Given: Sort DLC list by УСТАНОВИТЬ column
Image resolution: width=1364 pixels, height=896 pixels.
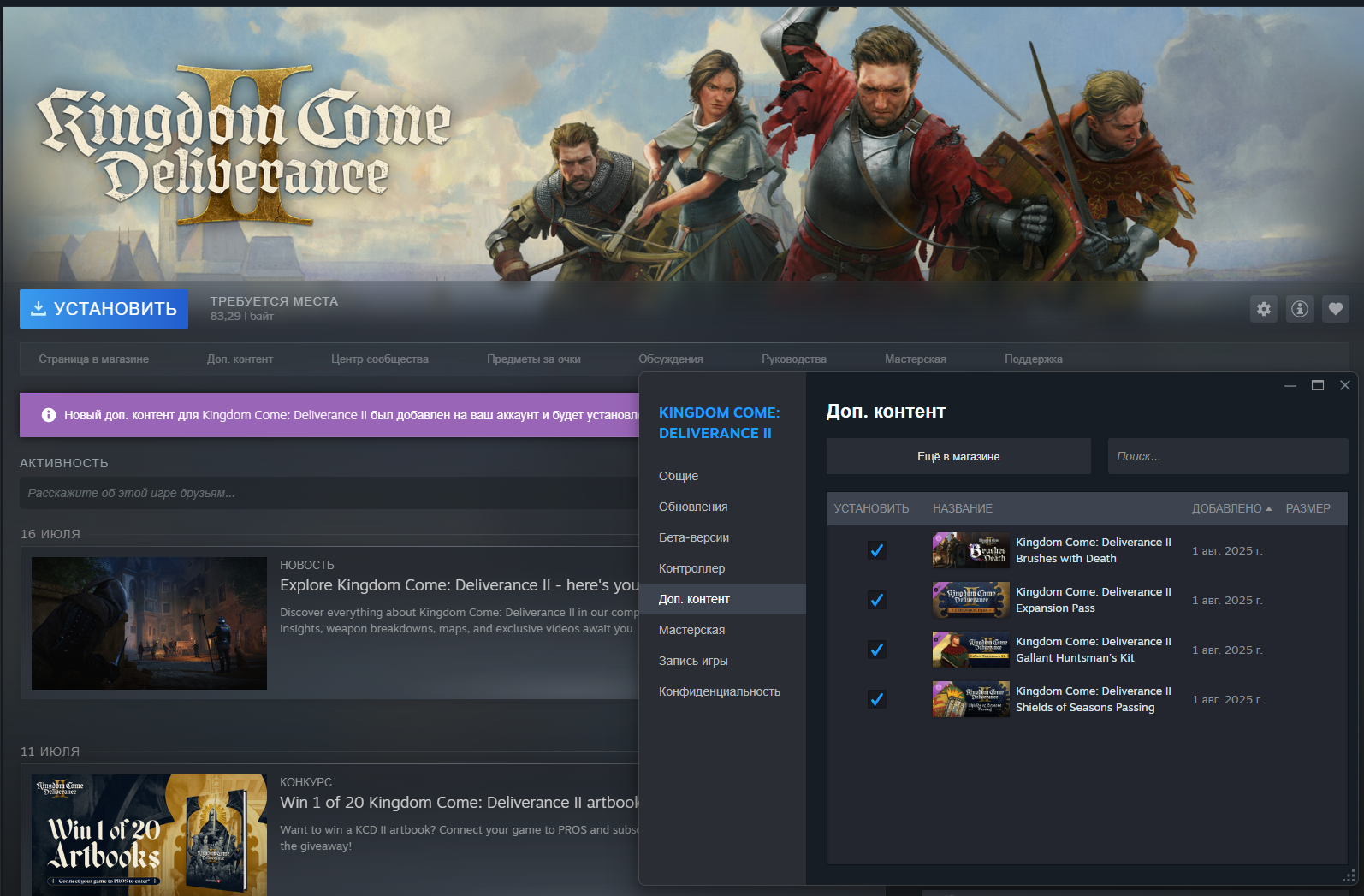Looking at the screenshot, I should coord(871,508).
